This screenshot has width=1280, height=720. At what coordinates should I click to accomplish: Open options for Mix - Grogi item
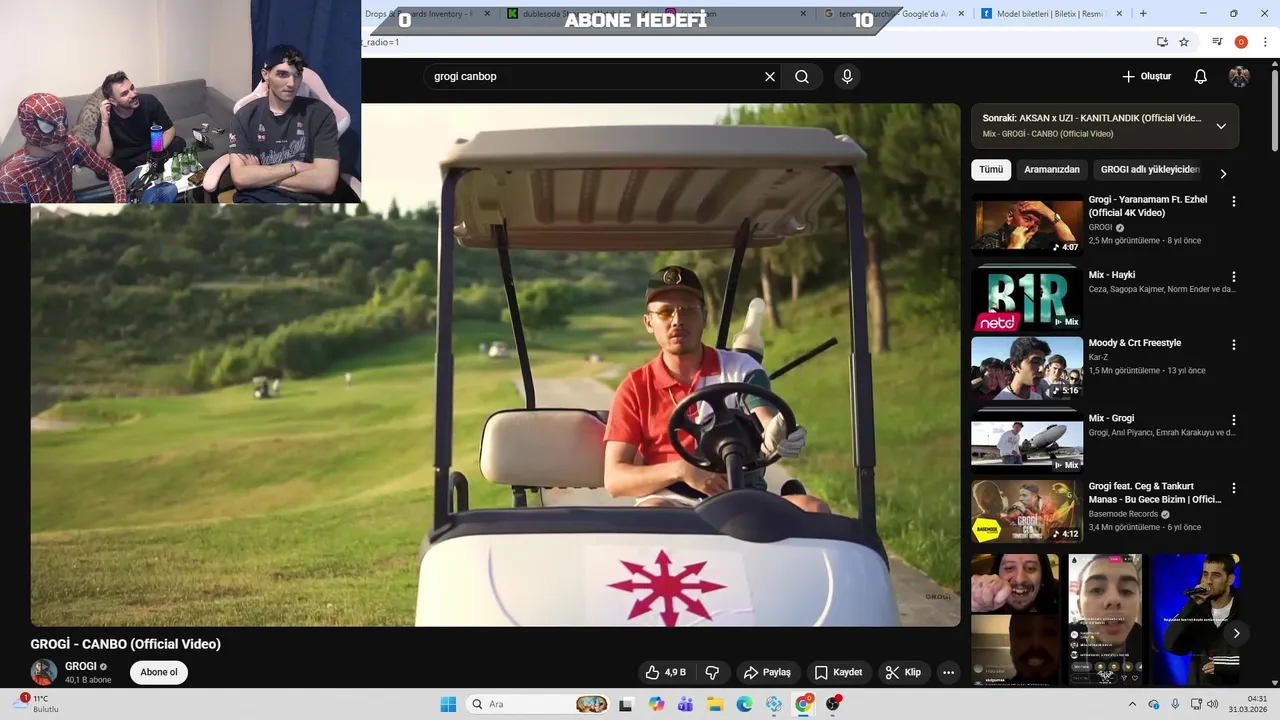click(1233, 420)
